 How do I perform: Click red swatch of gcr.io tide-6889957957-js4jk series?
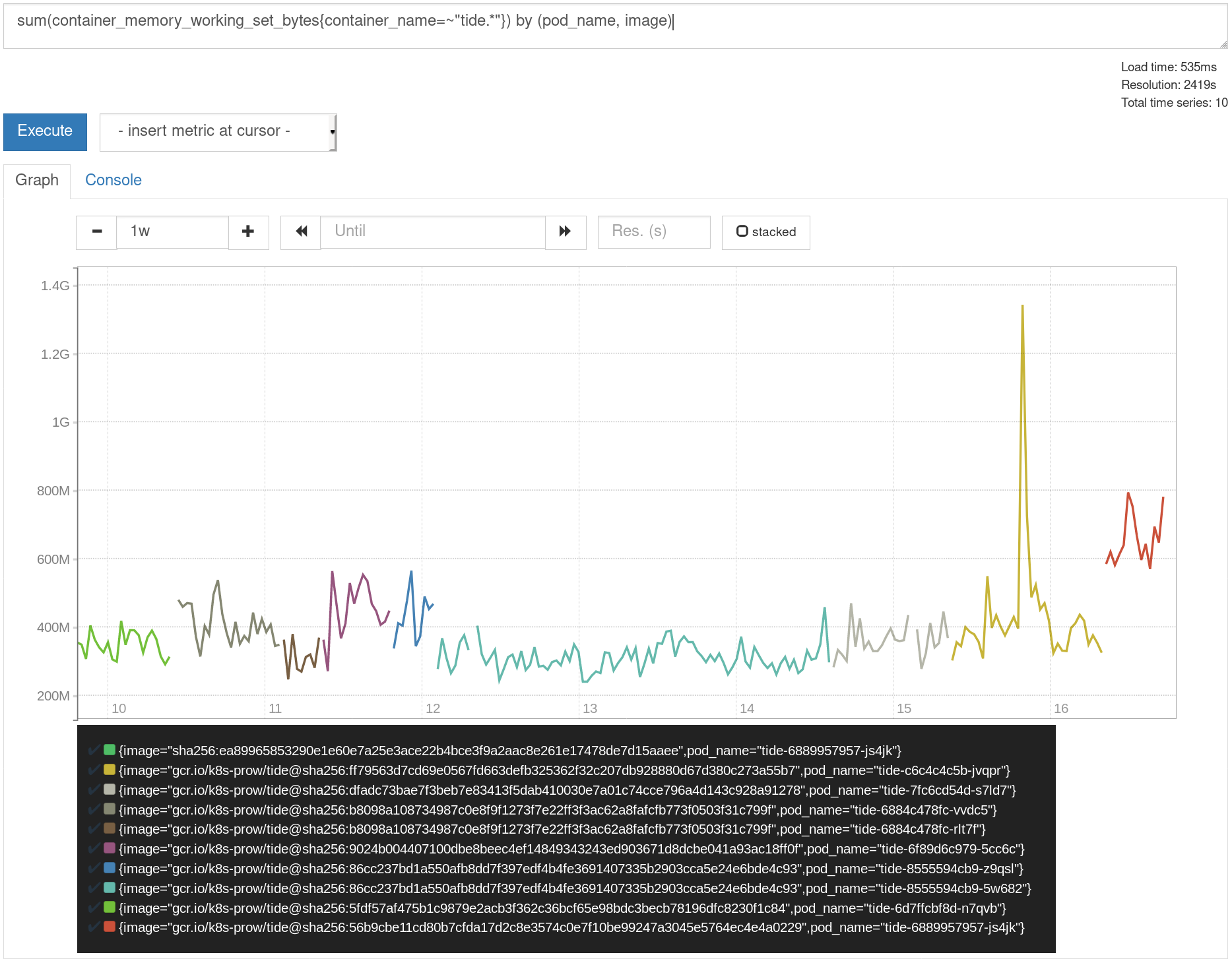pos(110,927)
